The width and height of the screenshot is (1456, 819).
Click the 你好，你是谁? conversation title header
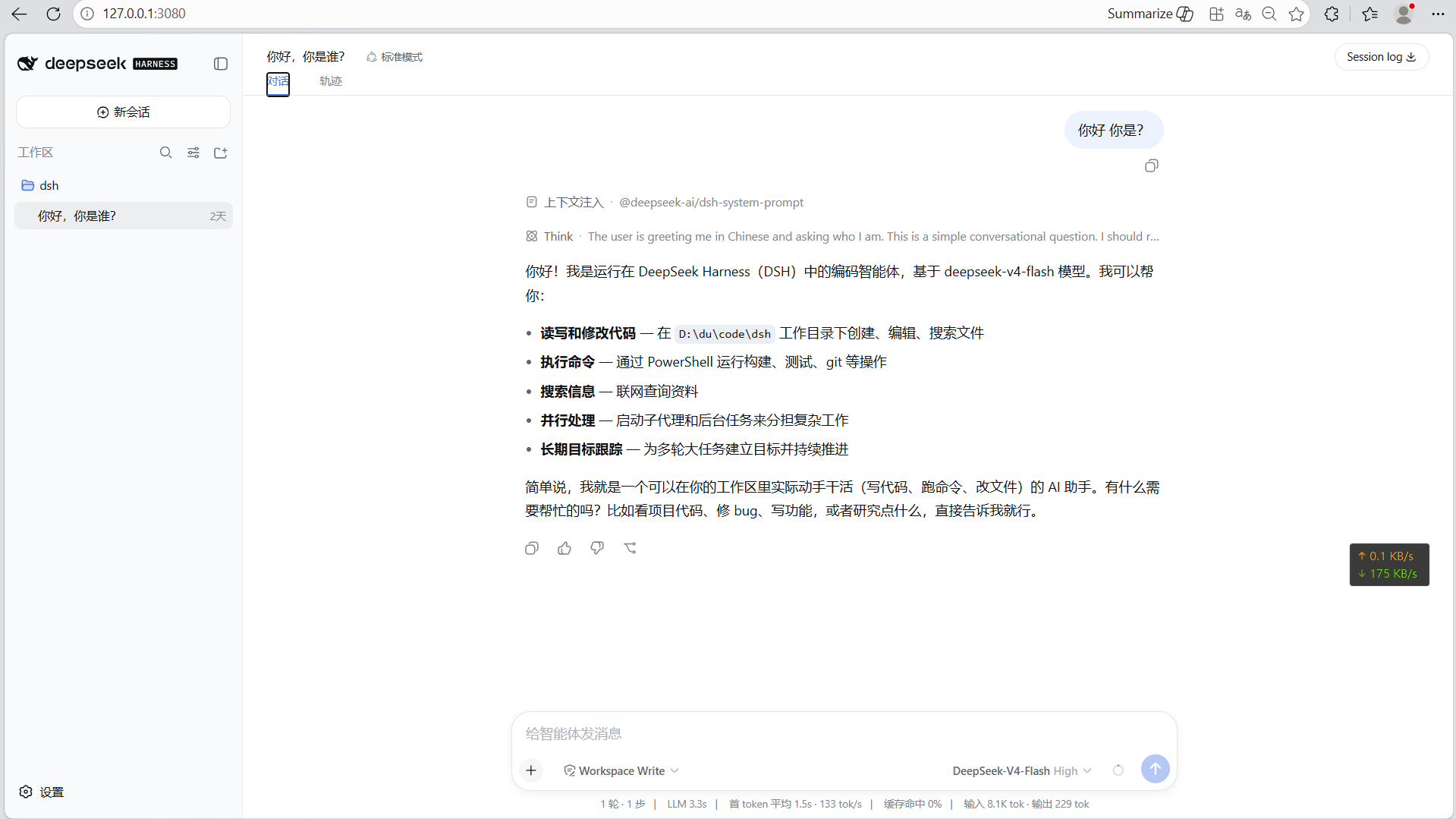(305, 57)
